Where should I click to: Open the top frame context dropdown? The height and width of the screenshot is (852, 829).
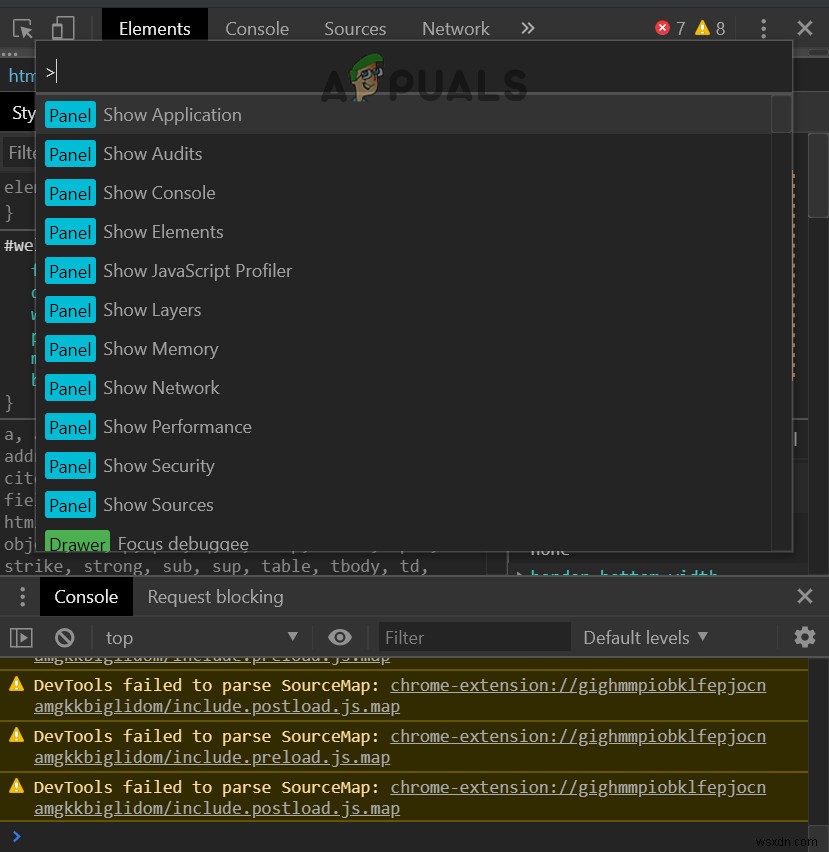click(x=200, y=637)
